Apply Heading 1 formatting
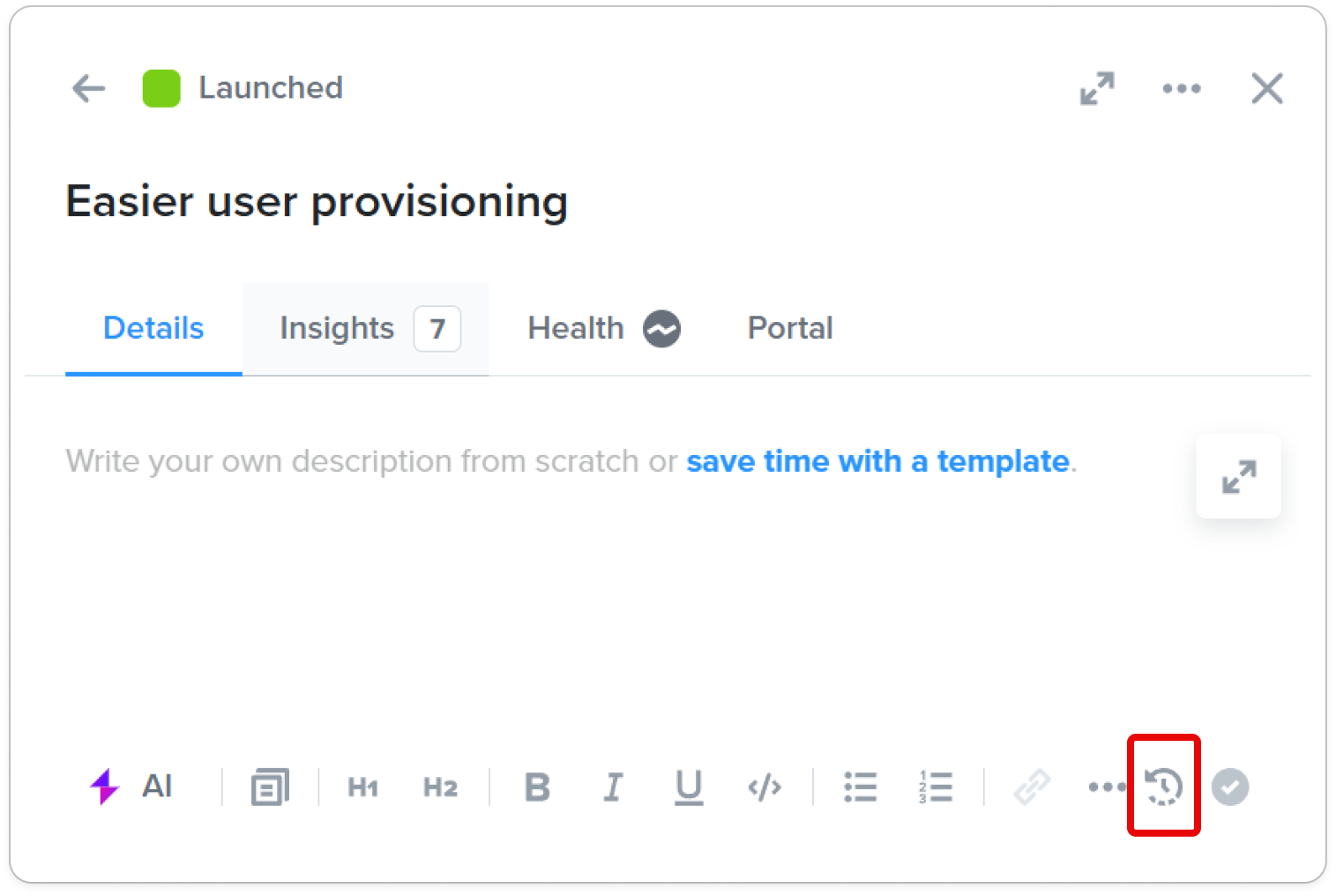Screen dimensions: 1336x896 coord(363,787)
